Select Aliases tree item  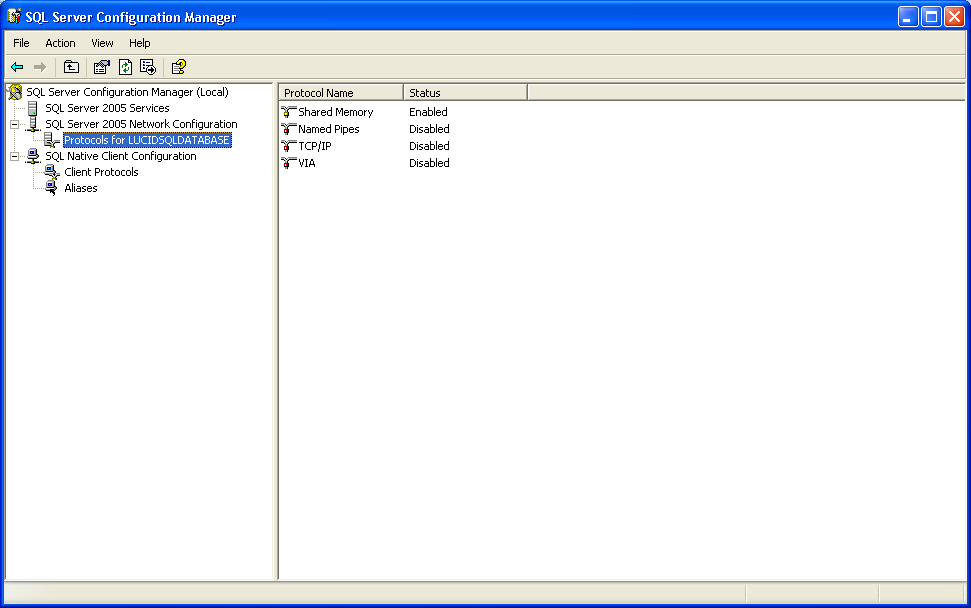click(x=81, y=188)
